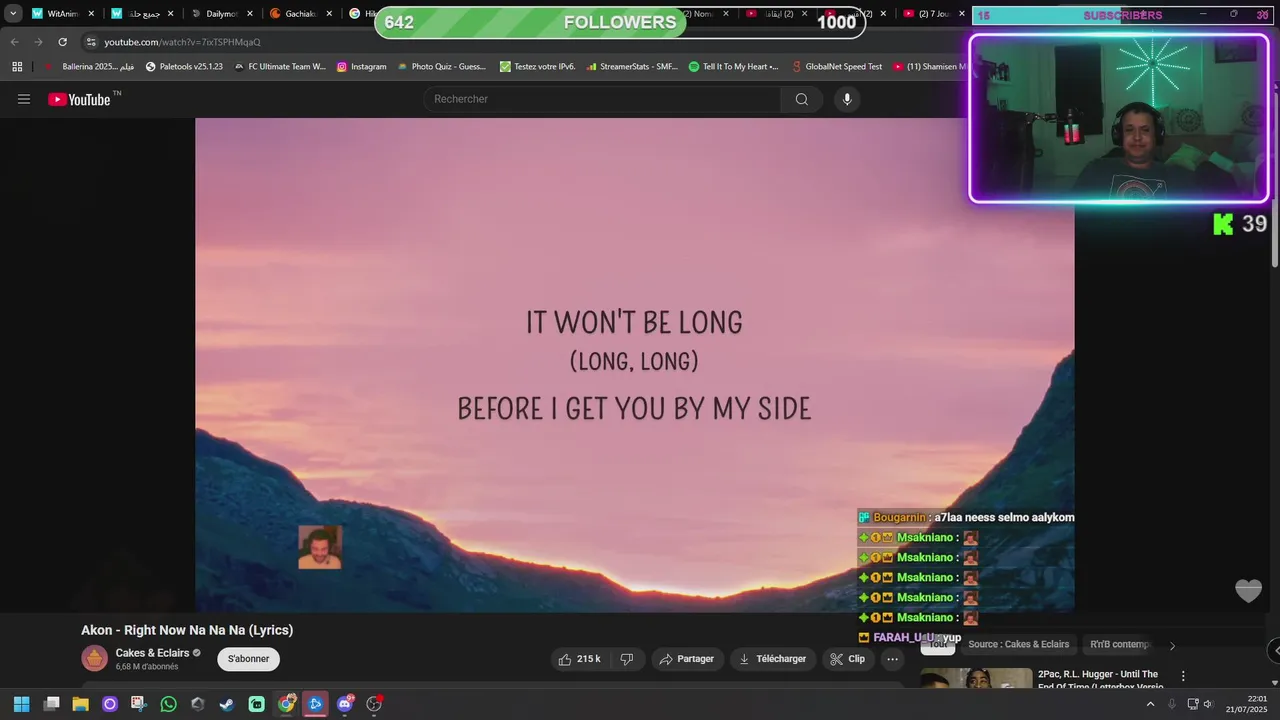The image size is (1280, 720).
Task: Open File Explorer from the taskbar
Action: tap(80, 704)
